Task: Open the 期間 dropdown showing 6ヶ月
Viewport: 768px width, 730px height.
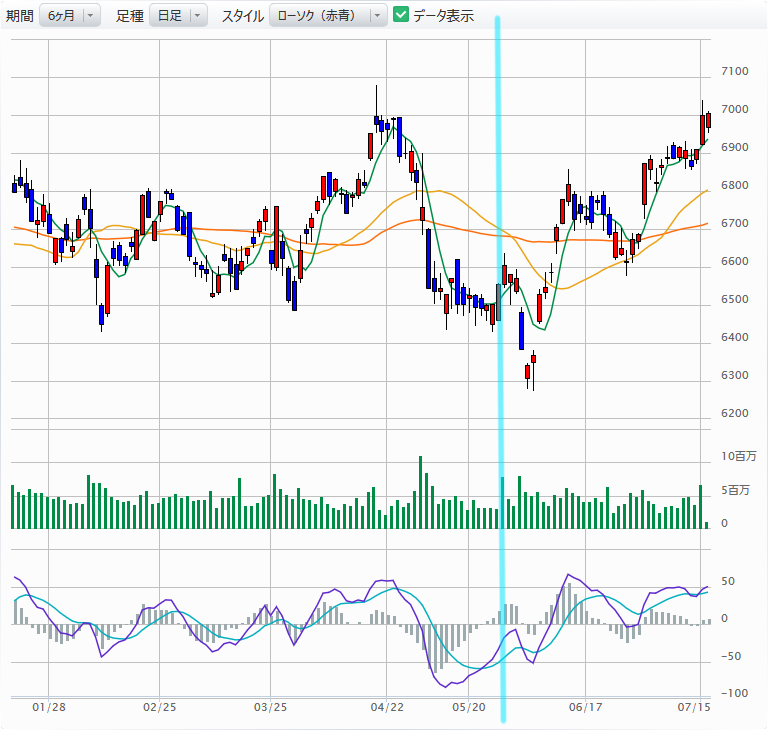Action: [x=69, y=15]
